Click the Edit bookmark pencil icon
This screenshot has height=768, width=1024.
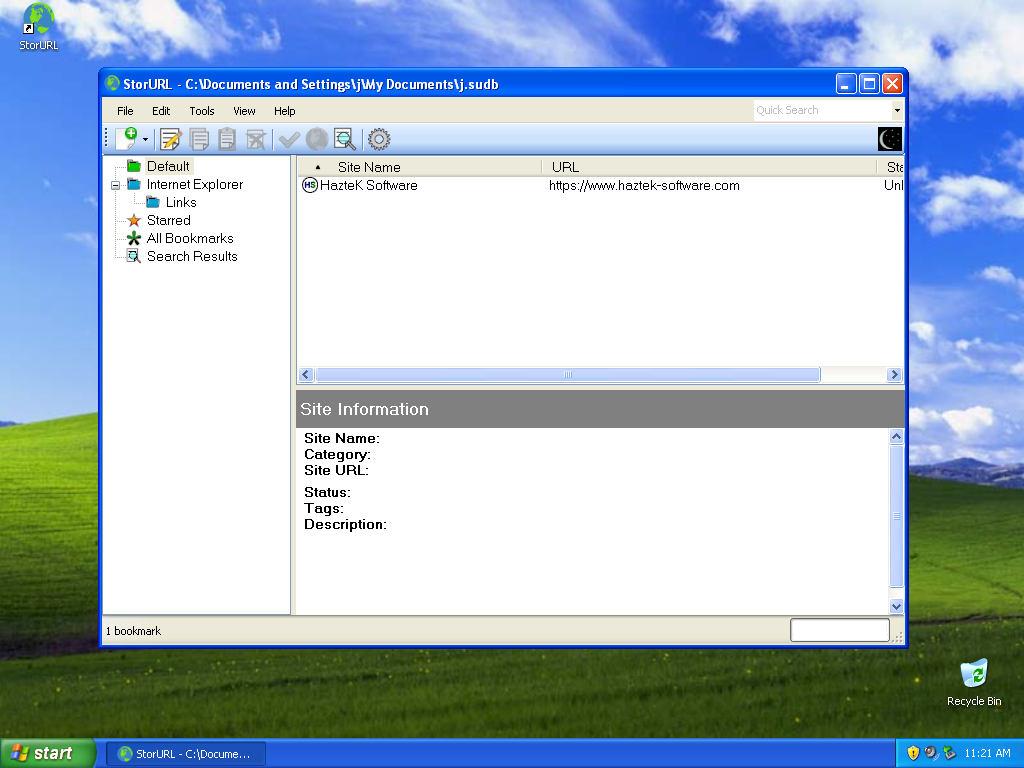pyautogui.click(x=171, y=139)
